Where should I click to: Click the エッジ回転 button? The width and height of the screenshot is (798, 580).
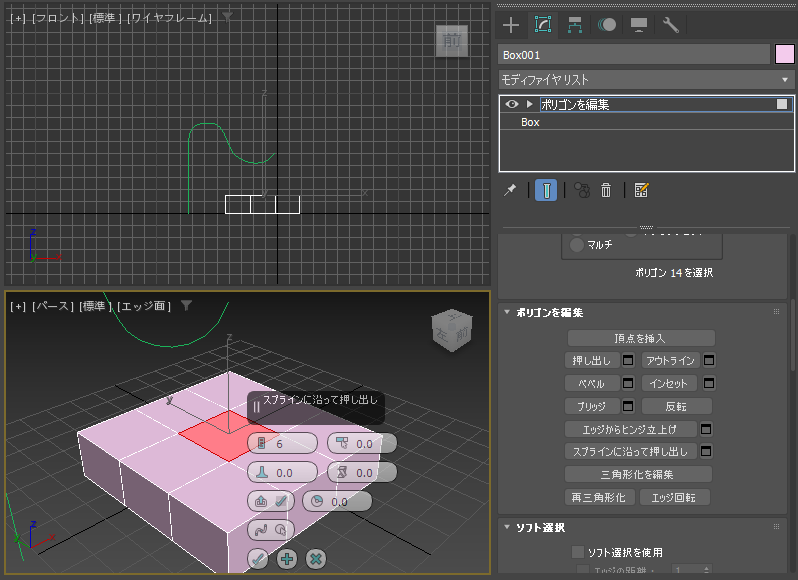click(x=674, y=497)
